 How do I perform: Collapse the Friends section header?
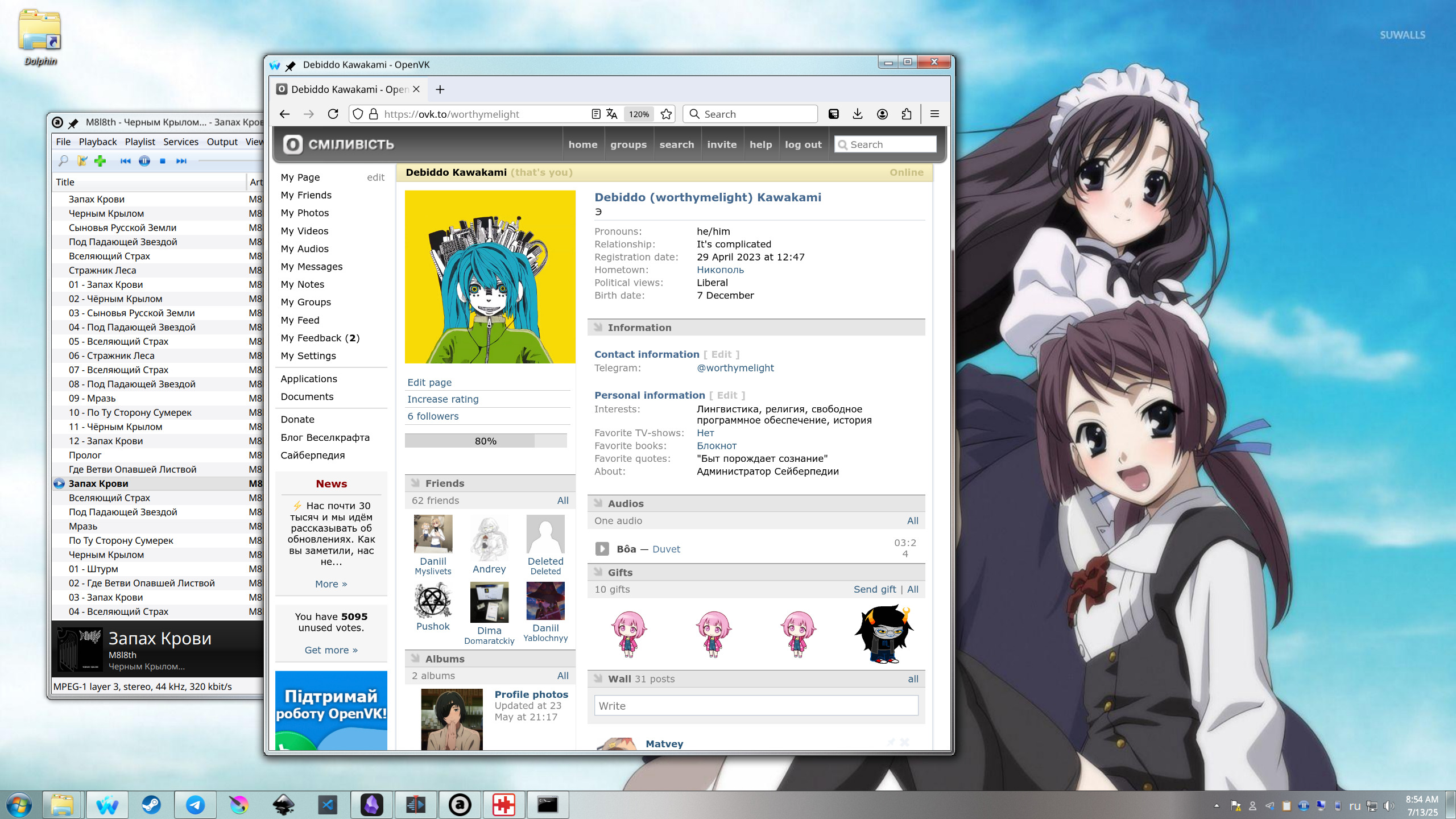pyautogui.click(x=444, y=483)
